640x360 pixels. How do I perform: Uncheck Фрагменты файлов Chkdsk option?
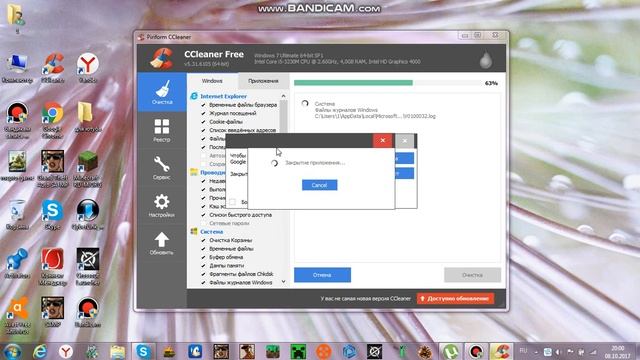point(203,274)
